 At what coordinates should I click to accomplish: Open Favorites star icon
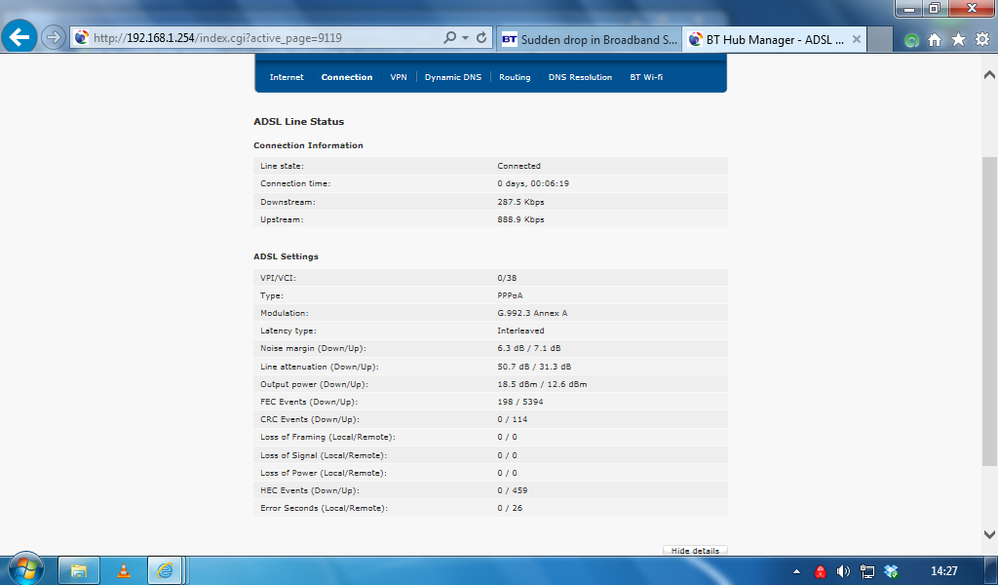958,39
